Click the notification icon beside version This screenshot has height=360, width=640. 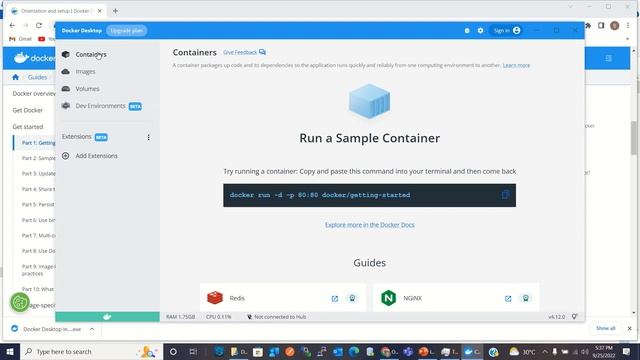coord(574,317)
